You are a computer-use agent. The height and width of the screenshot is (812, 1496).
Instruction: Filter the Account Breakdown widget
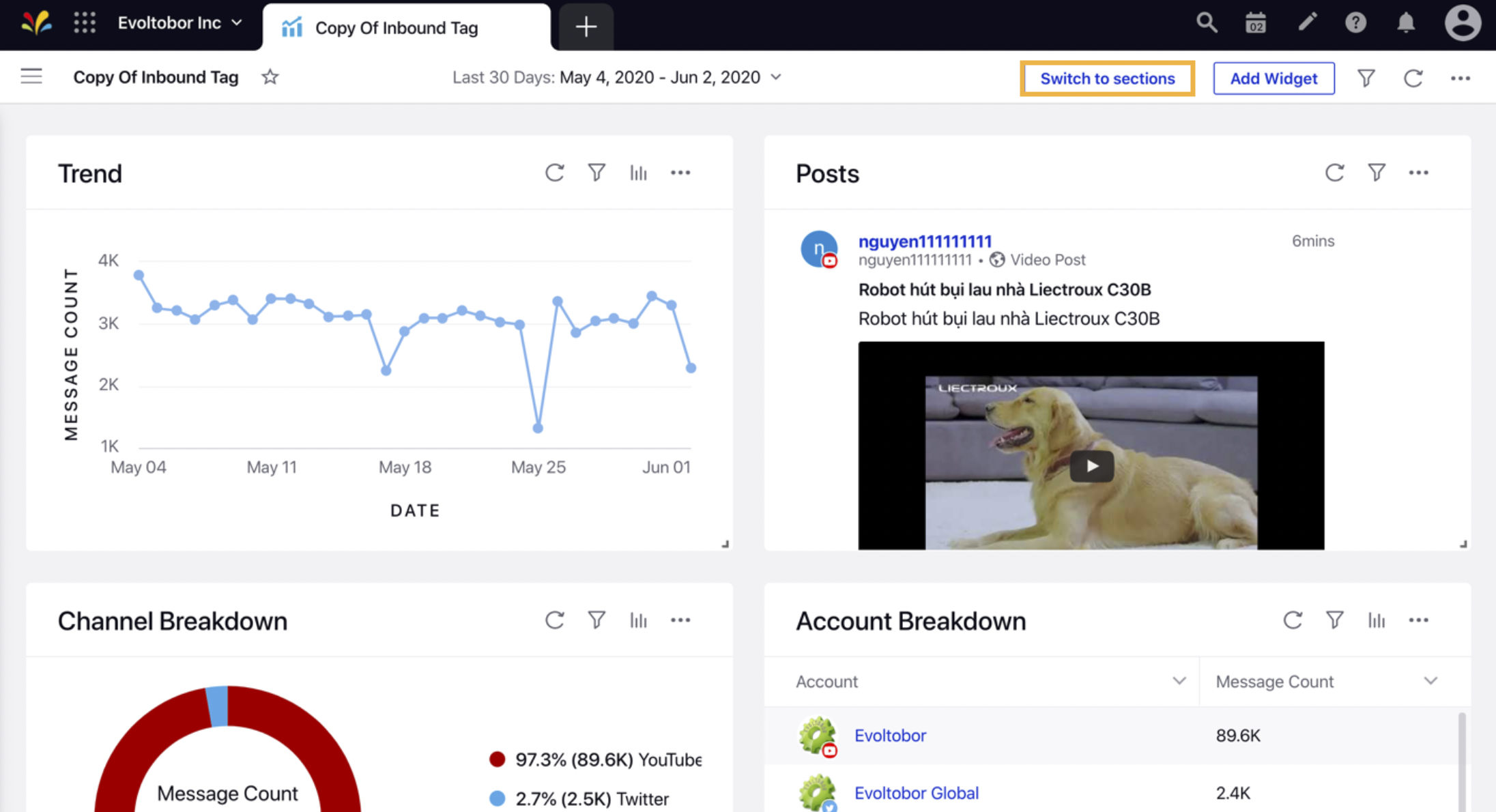coord(1334,620)
